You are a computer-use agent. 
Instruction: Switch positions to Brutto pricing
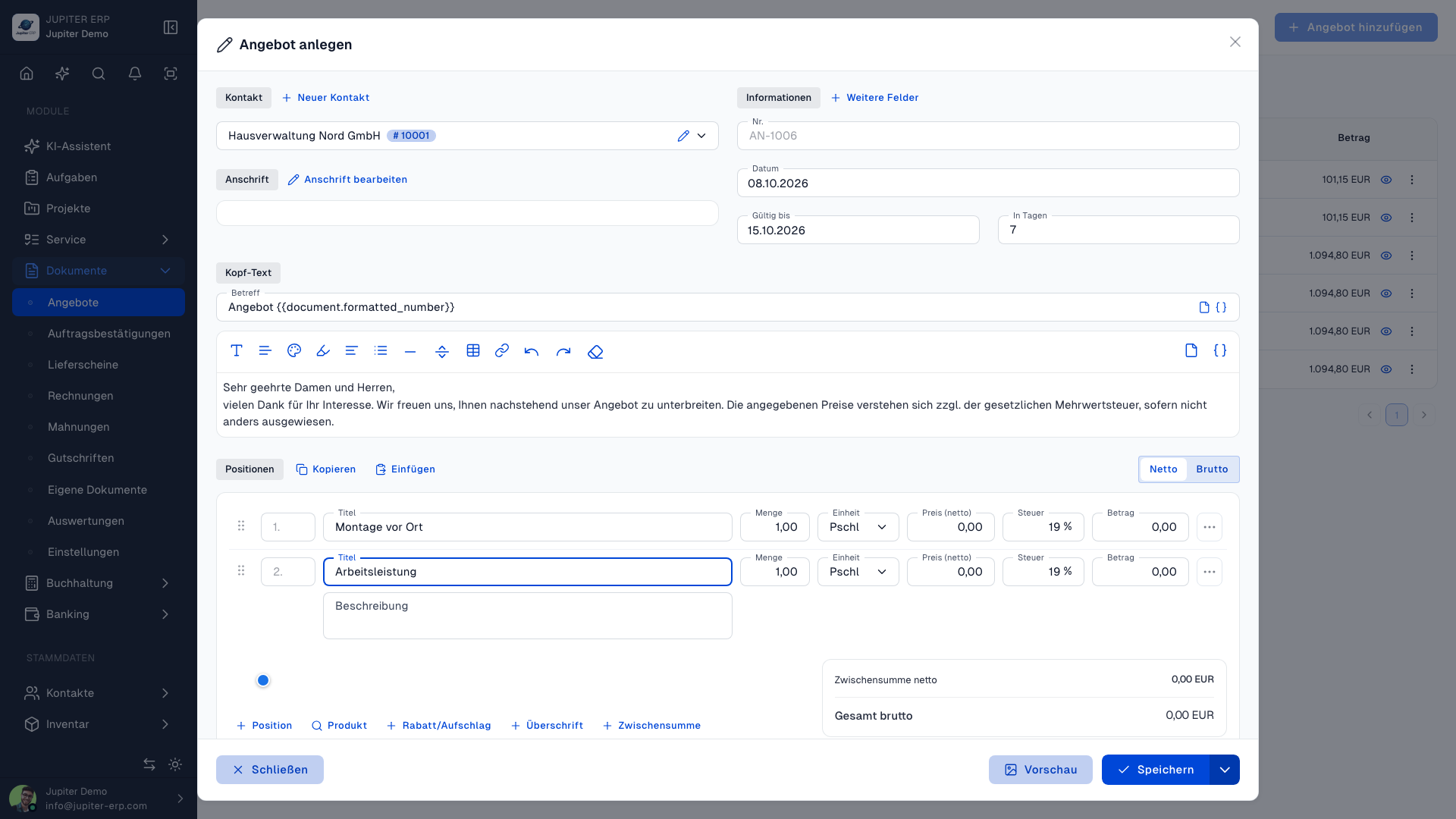1212,469
